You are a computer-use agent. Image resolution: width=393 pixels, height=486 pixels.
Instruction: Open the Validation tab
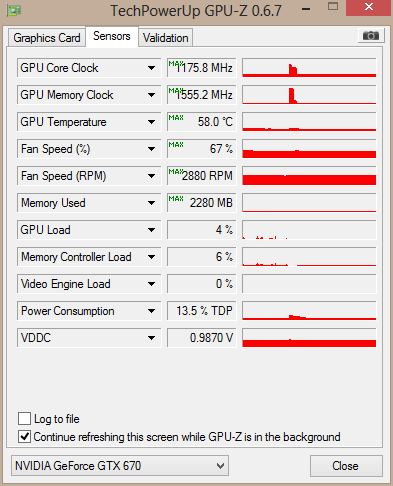166,38
